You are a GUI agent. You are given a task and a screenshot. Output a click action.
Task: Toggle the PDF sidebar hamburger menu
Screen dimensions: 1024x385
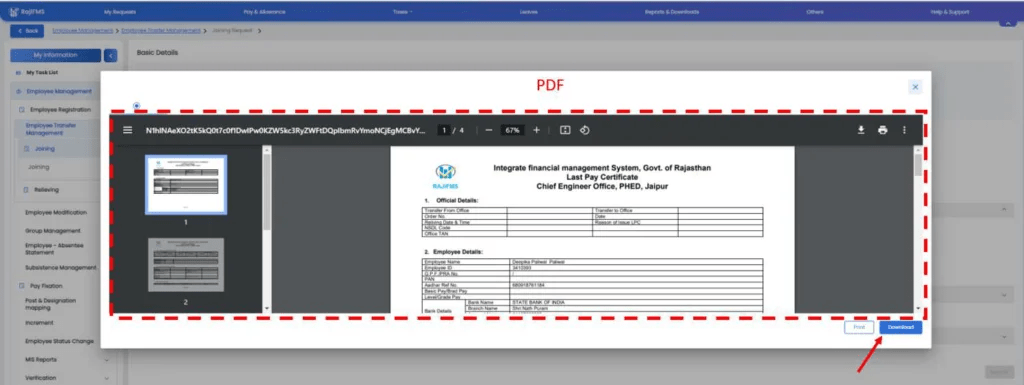(127, 130)
